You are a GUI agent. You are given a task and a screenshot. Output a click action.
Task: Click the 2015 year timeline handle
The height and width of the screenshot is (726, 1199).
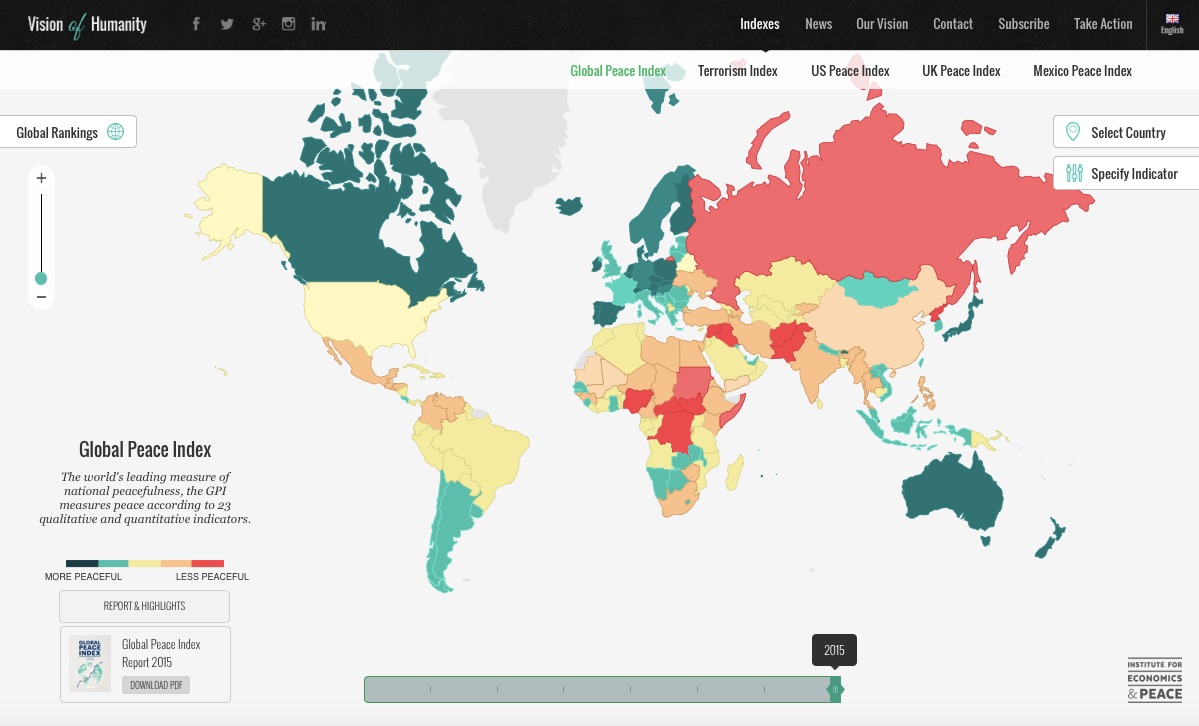tap(836, 689)
